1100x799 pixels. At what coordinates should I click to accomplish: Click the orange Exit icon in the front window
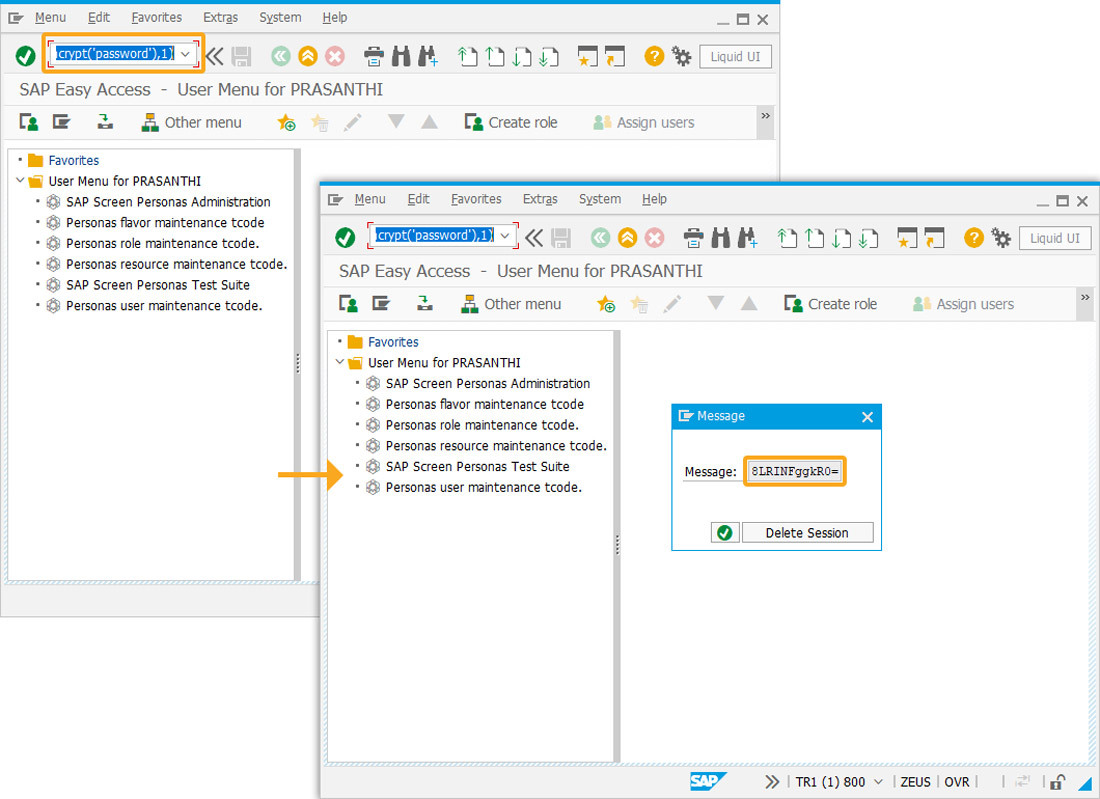coord(627,238)
